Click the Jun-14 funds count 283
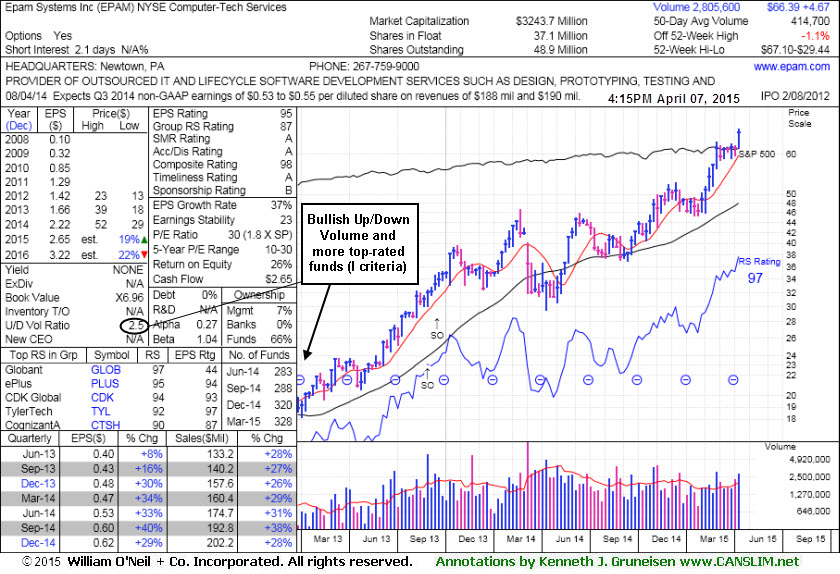Screen dimensions: 840x574 pos(283,371)
